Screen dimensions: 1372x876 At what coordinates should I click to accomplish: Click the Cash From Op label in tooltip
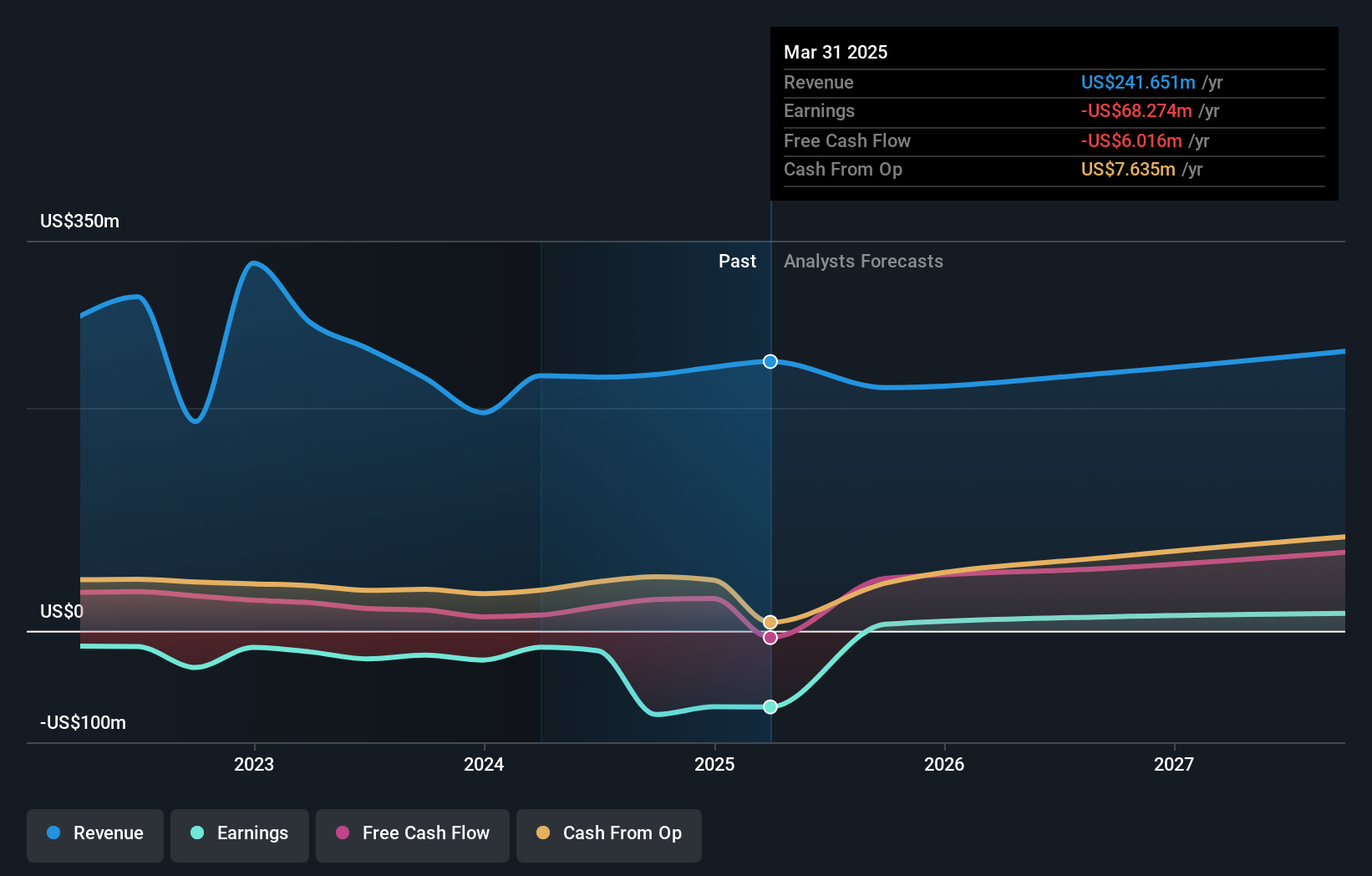point(843,169)
